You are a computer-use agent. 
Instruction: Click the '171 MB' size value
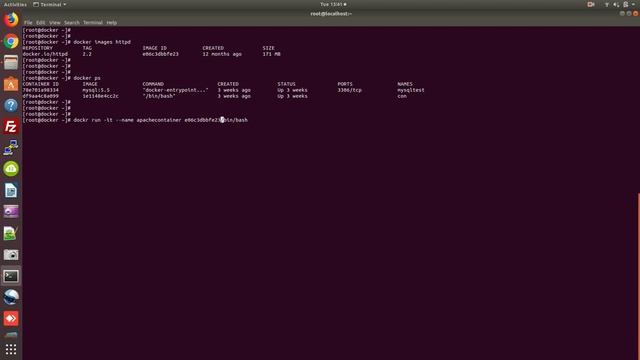click(271, 54)
